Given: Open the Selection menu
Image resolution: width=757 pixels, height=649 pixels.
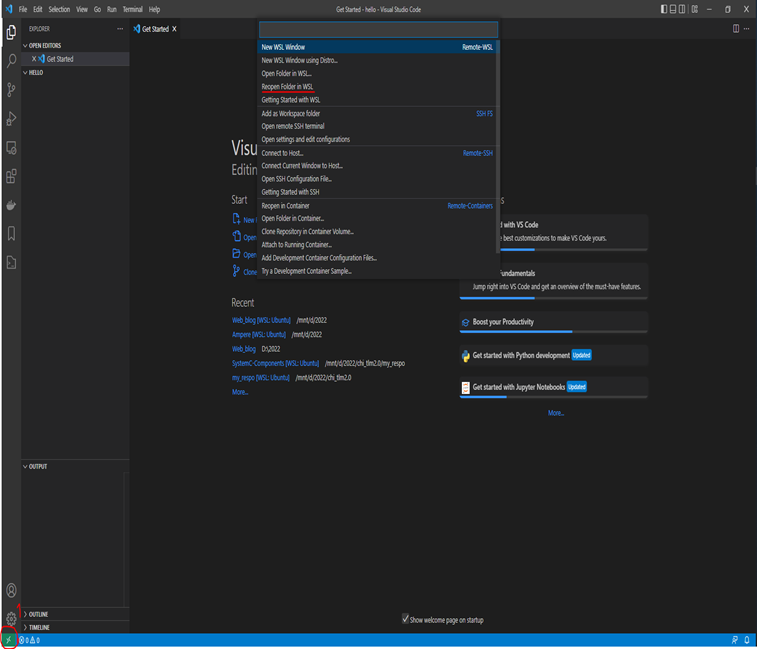Looking at the screenshot, I should pyautogui.click(x=59, y=9).
